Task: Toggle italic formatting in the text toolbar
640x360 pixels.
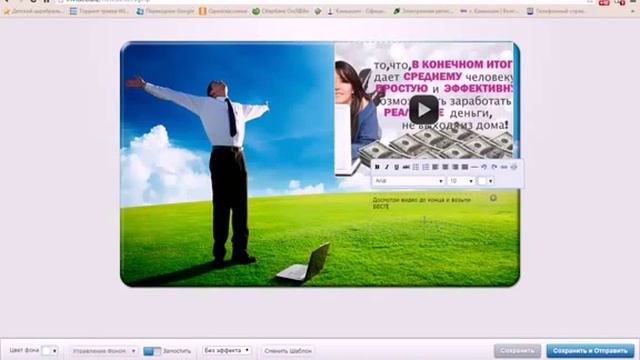Action: 387,167
